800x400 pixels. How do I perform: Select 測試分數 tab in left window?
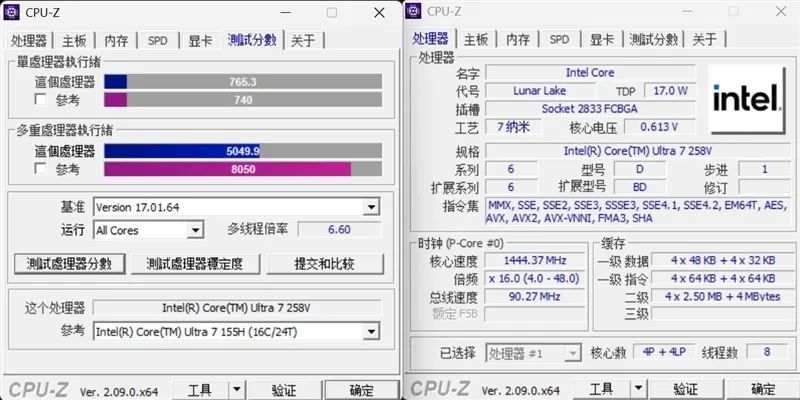(x=252, y=39)
